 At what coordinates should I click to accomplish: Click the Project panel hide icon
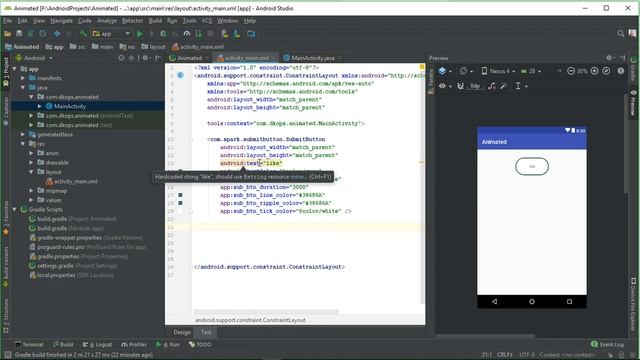(158, 58)
